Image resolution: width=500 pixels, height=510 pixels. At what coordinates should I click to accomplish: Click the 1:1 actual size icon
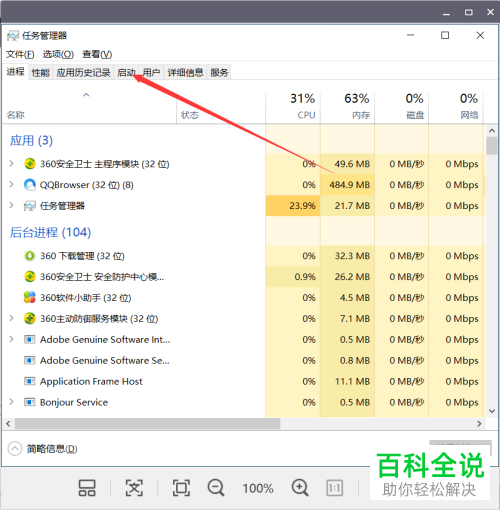coord(334,488)
